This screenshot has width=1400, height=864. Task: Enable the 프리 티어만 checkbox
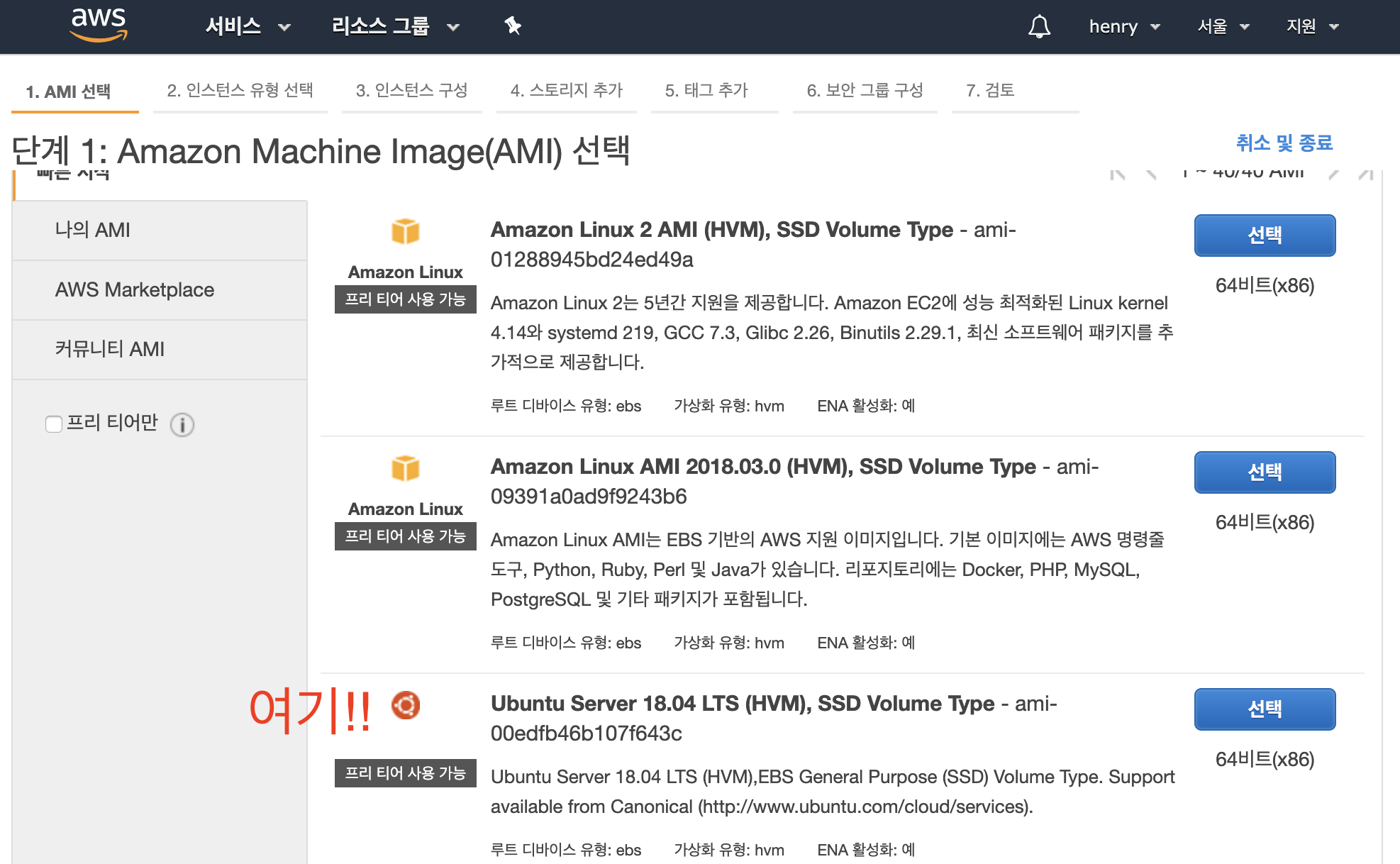pyautogui.click(x=54, y=424)
